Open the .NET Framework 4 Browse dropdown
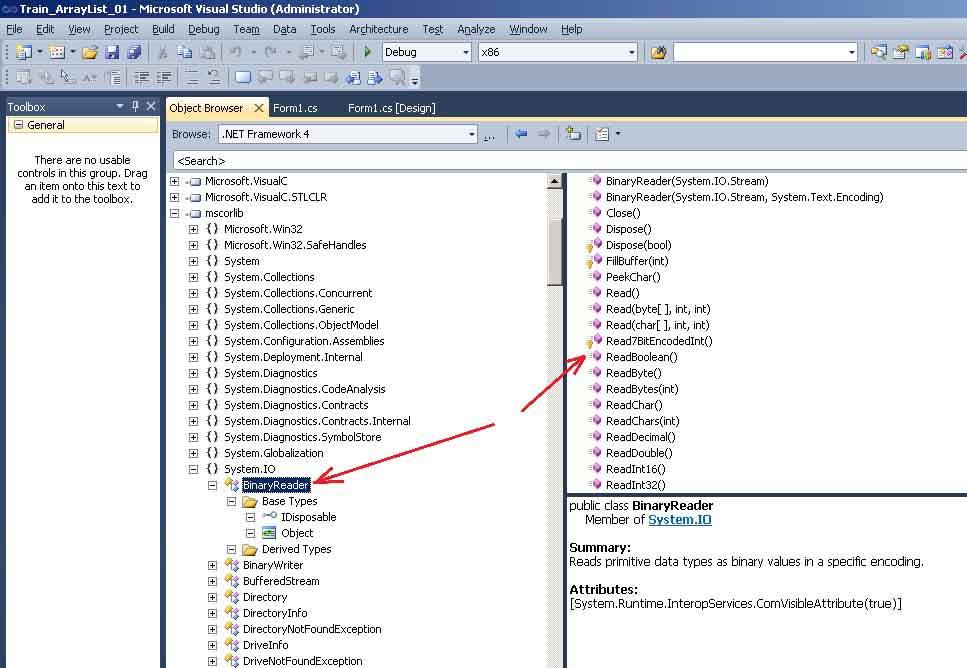 471,134
